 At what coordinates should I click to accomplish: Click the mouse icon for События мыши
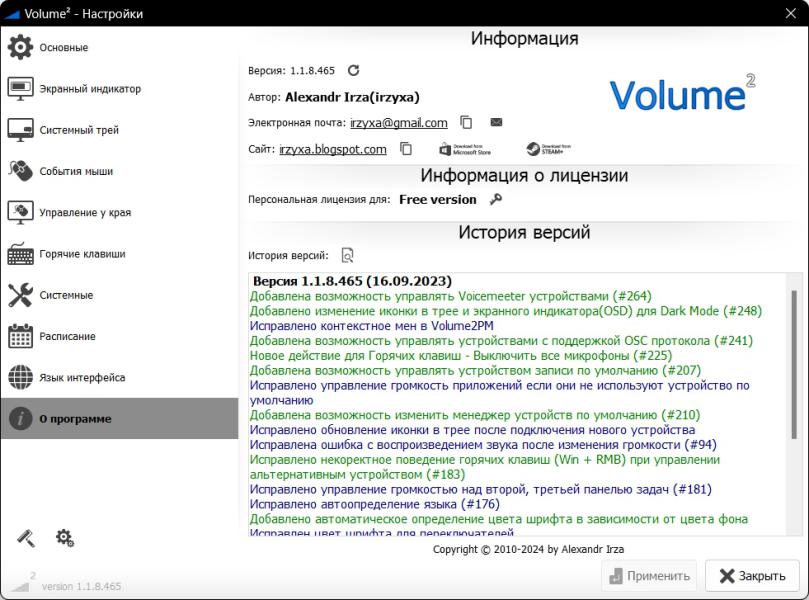coord(20,171)
